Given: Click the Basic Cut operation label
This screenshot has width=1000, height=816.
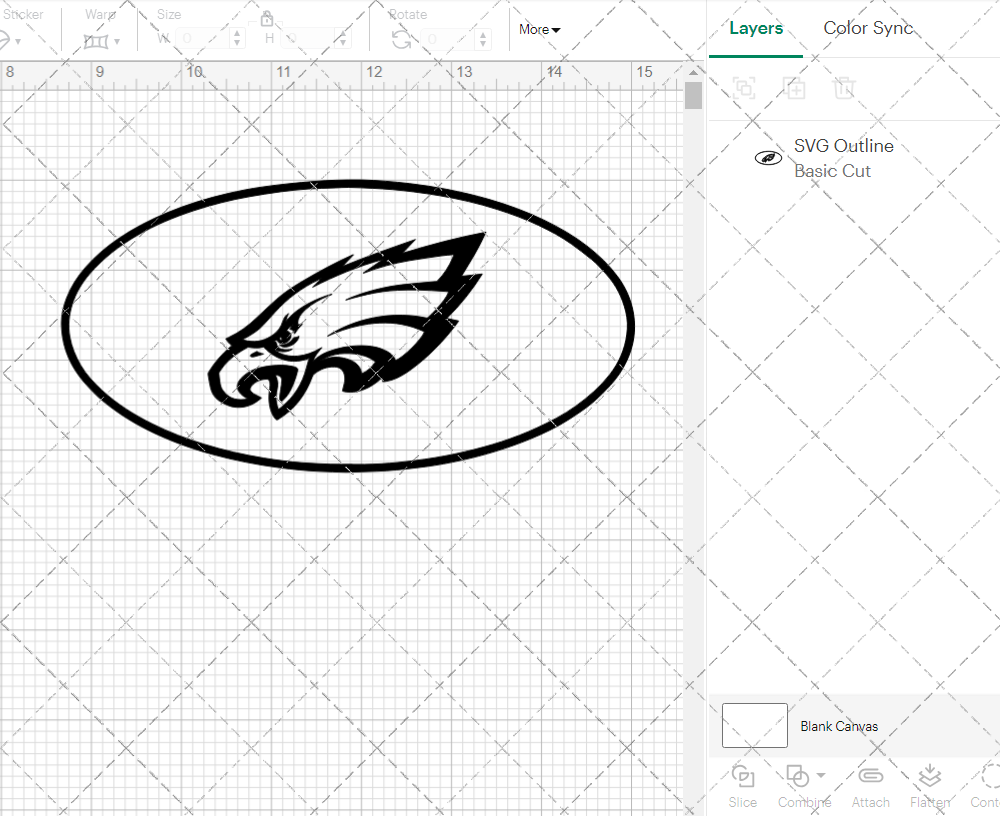Looking at the screenshot, I should tap(832, 171).
